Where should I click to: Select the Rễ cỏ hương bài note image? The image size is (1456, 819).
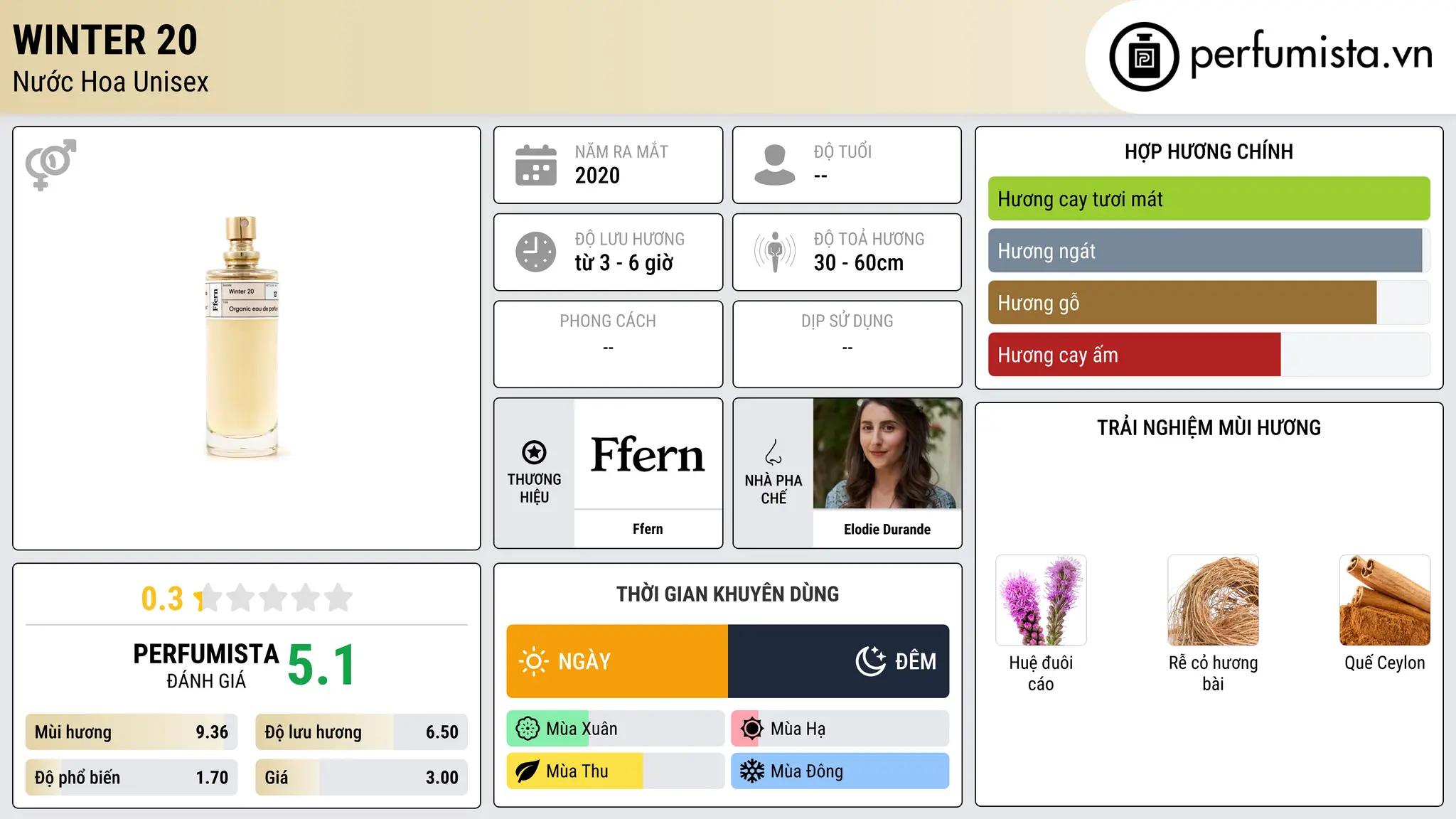tap(1213, 600)
